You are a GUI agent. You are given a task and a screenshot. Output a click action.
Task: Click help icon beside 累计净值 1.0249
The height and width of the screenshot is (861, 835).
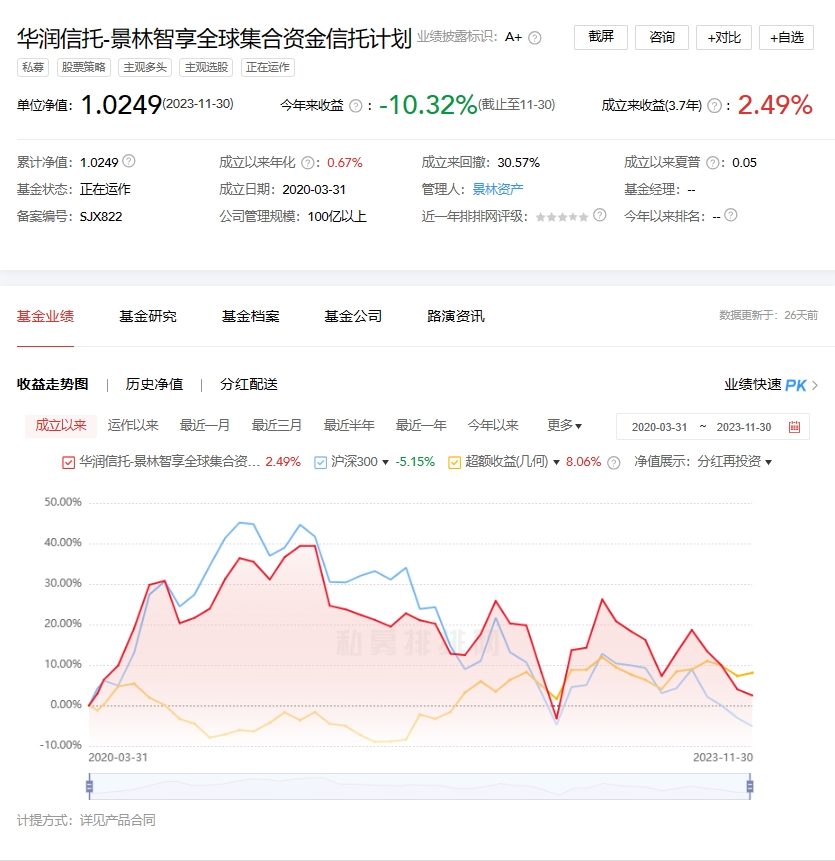[128, 161]
